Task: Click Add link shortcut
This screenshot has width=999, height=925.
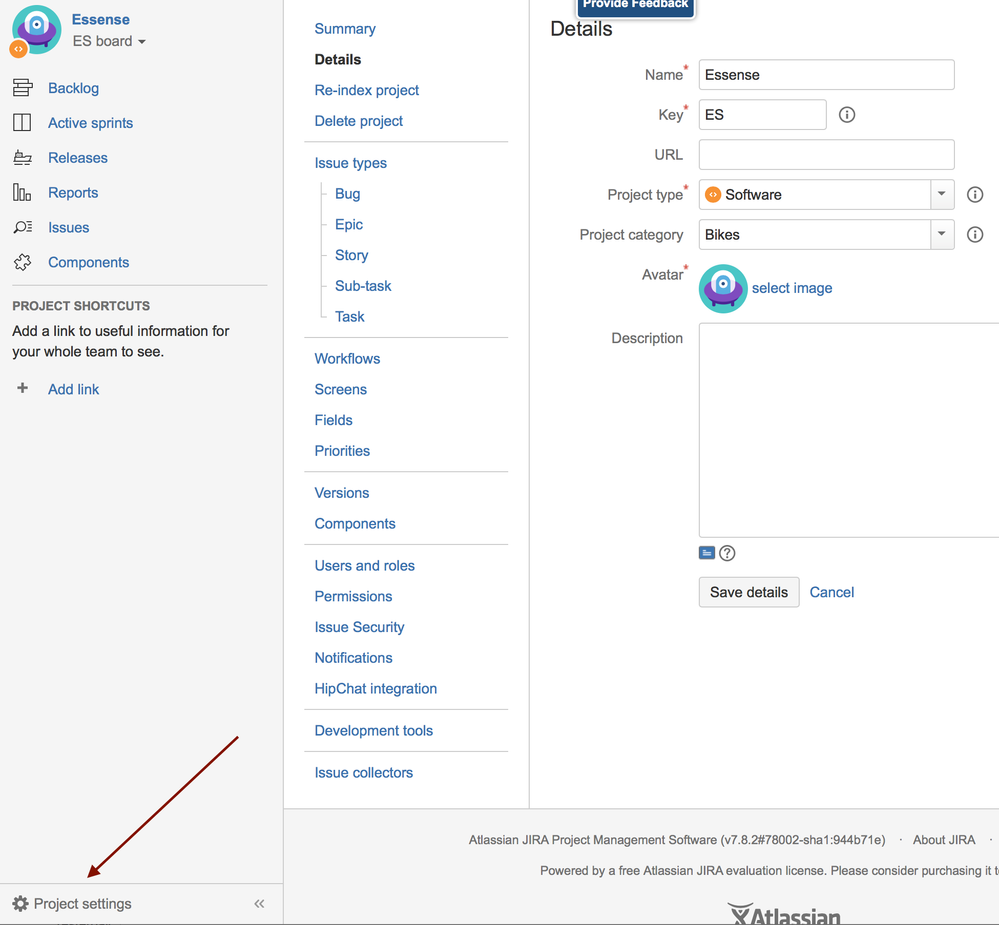Action: click(73, 389)
